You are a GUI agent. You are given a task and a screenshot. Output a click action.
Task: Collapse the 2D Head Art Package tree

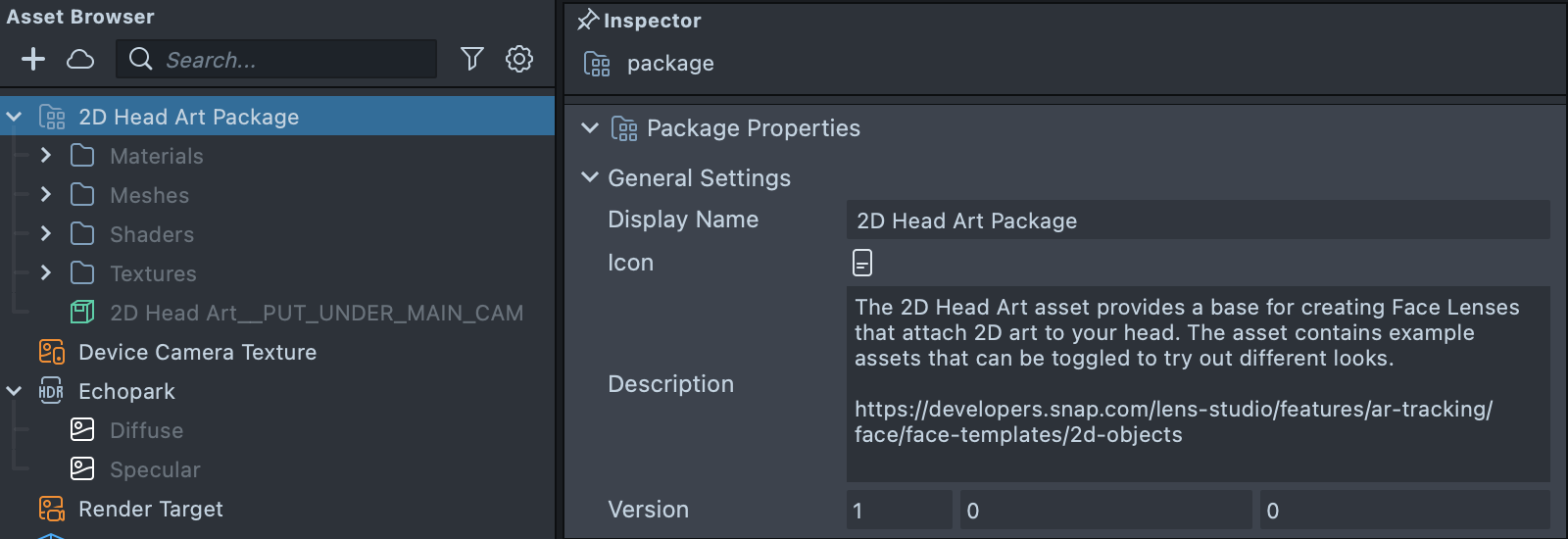coord(15,117)
